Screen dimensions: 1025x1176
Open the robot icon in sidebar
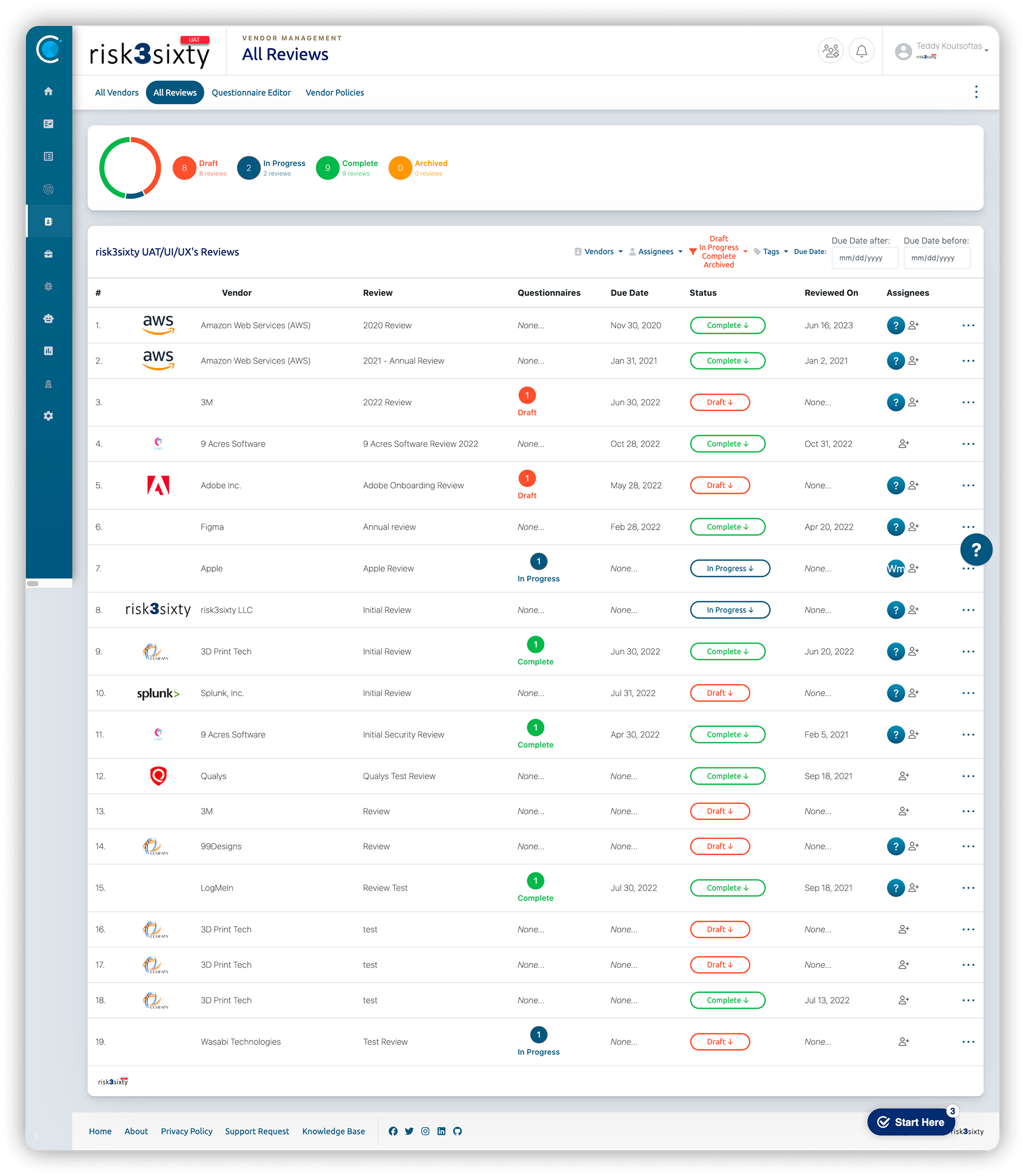click(49, 319)
